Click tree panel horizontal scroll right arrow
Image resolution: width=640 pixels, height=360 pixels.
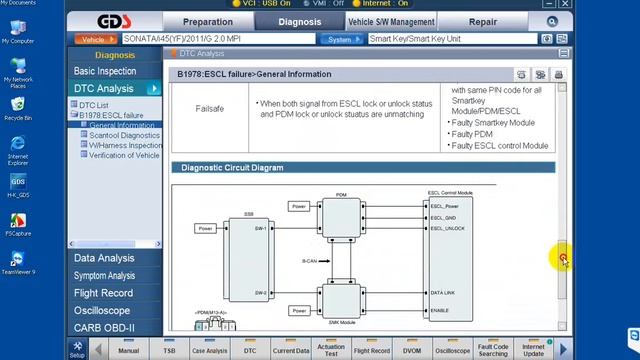pos(158,244)
